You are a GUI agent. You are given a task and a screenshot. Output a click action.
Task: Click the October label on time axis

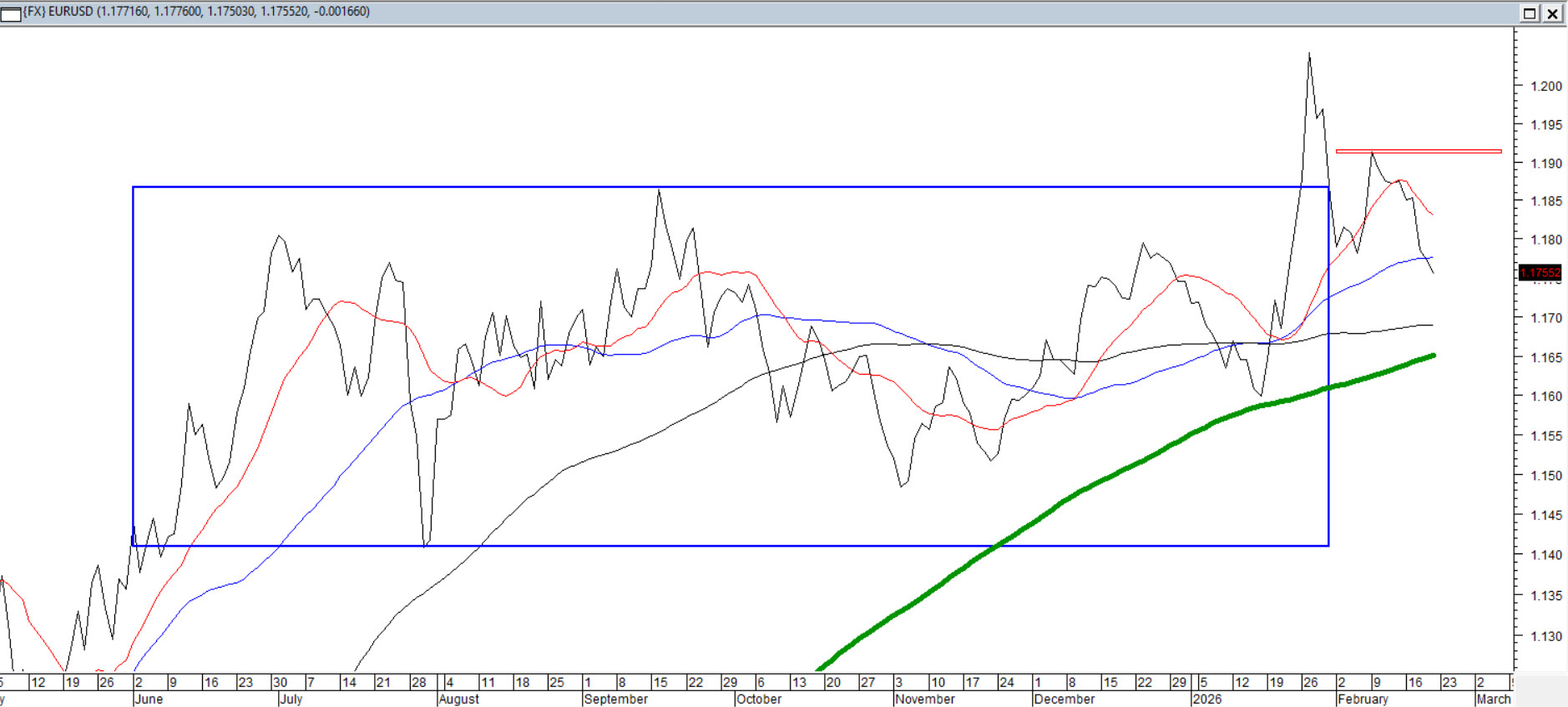tap(759, 699)
